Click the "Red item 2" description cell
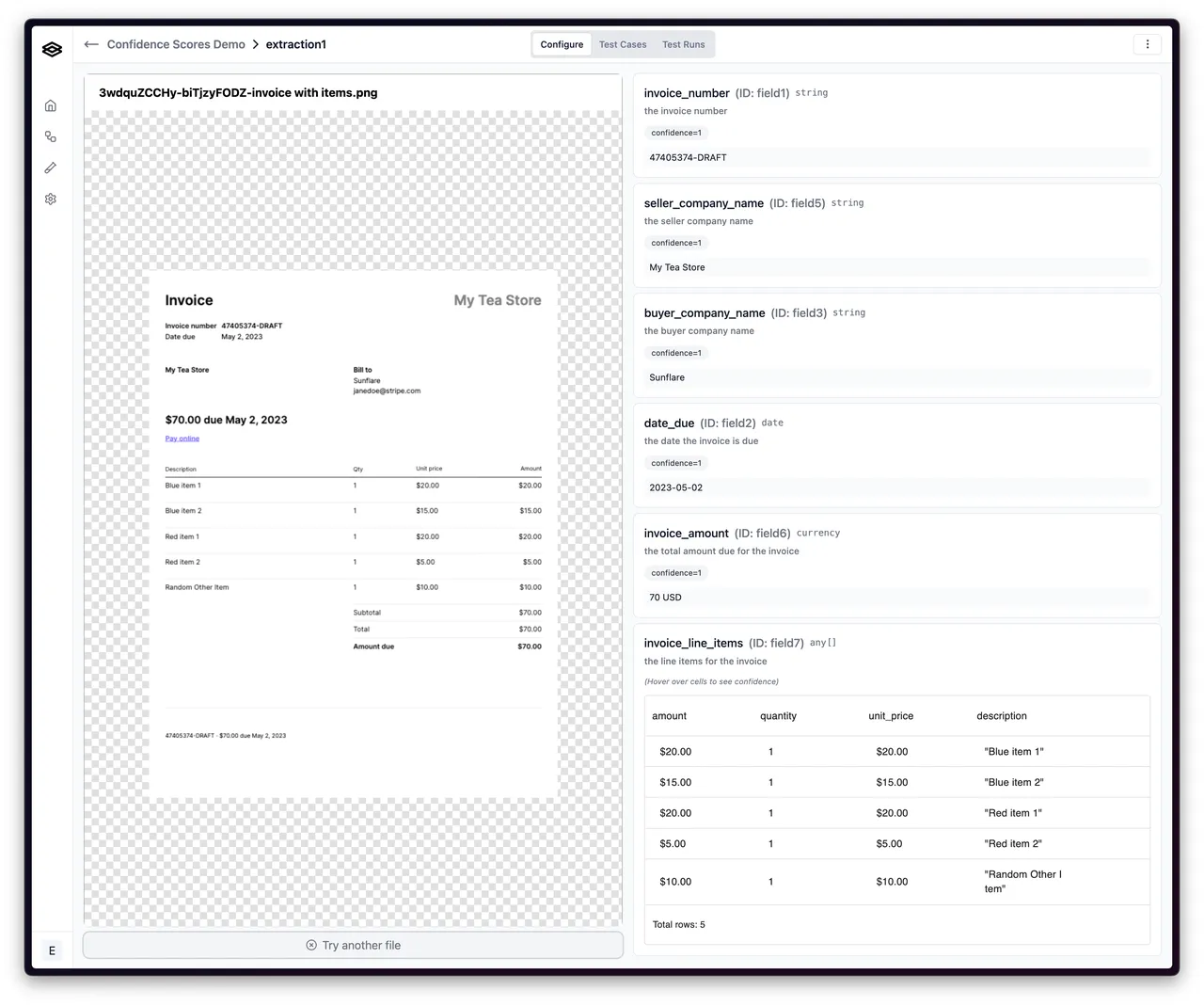 coord(1013,844)
